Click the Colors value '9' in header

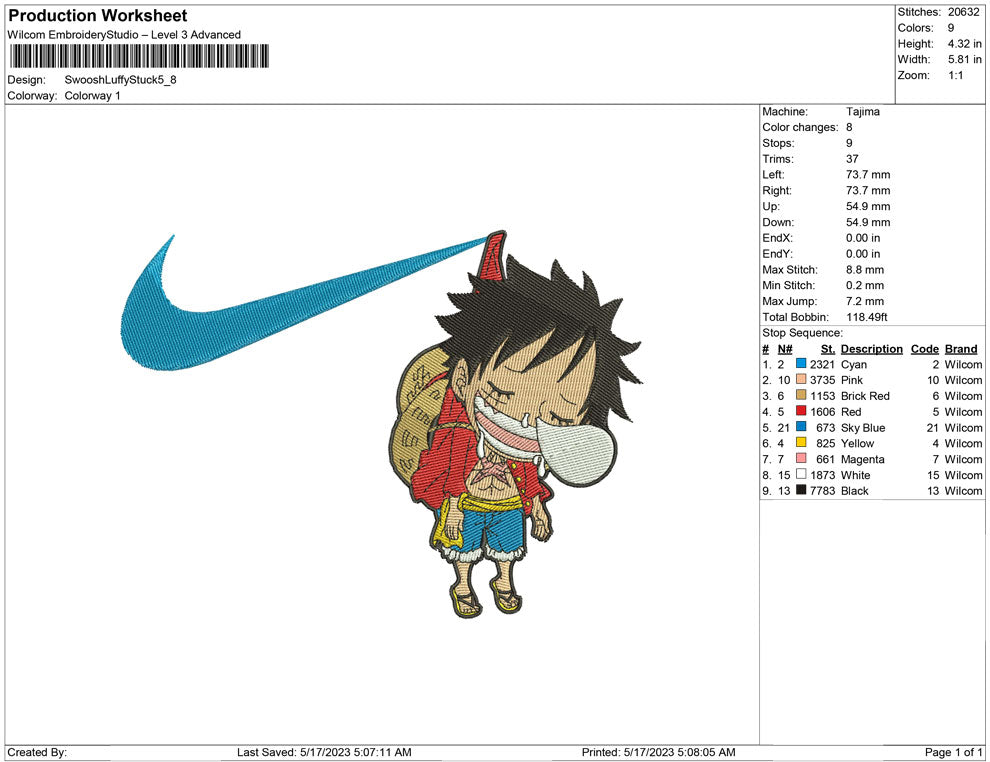tap(951, 28)
